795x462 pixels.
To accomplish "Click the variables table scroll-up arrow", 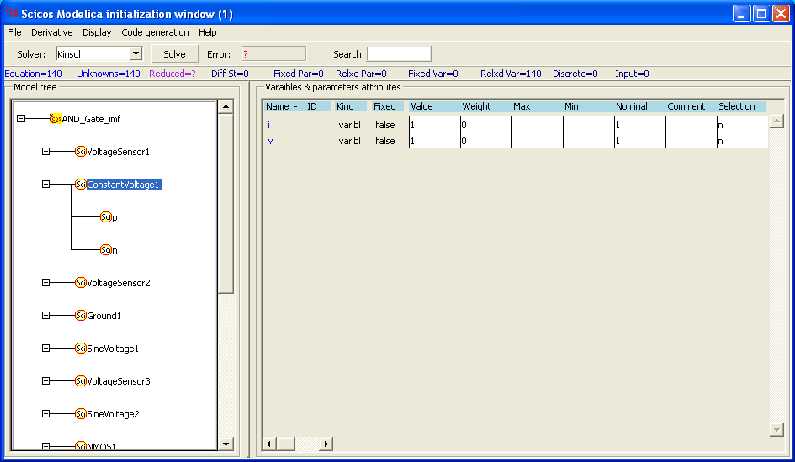I will coord(776,121).
